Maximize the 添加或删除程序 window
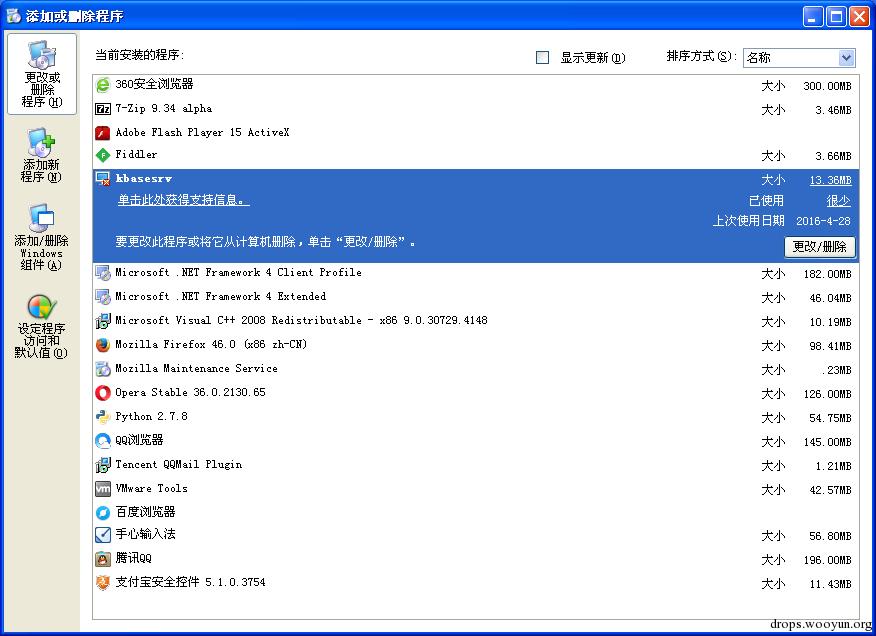This screenshot has width=876, height=636. click(x=836, y=17)
